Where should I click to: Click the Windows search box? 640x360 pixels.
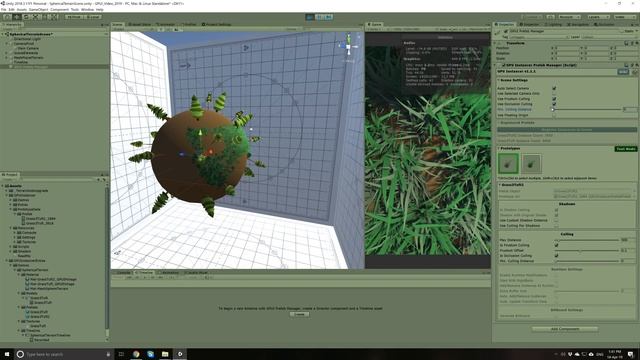pyautogui.click(x=63, y=354)
